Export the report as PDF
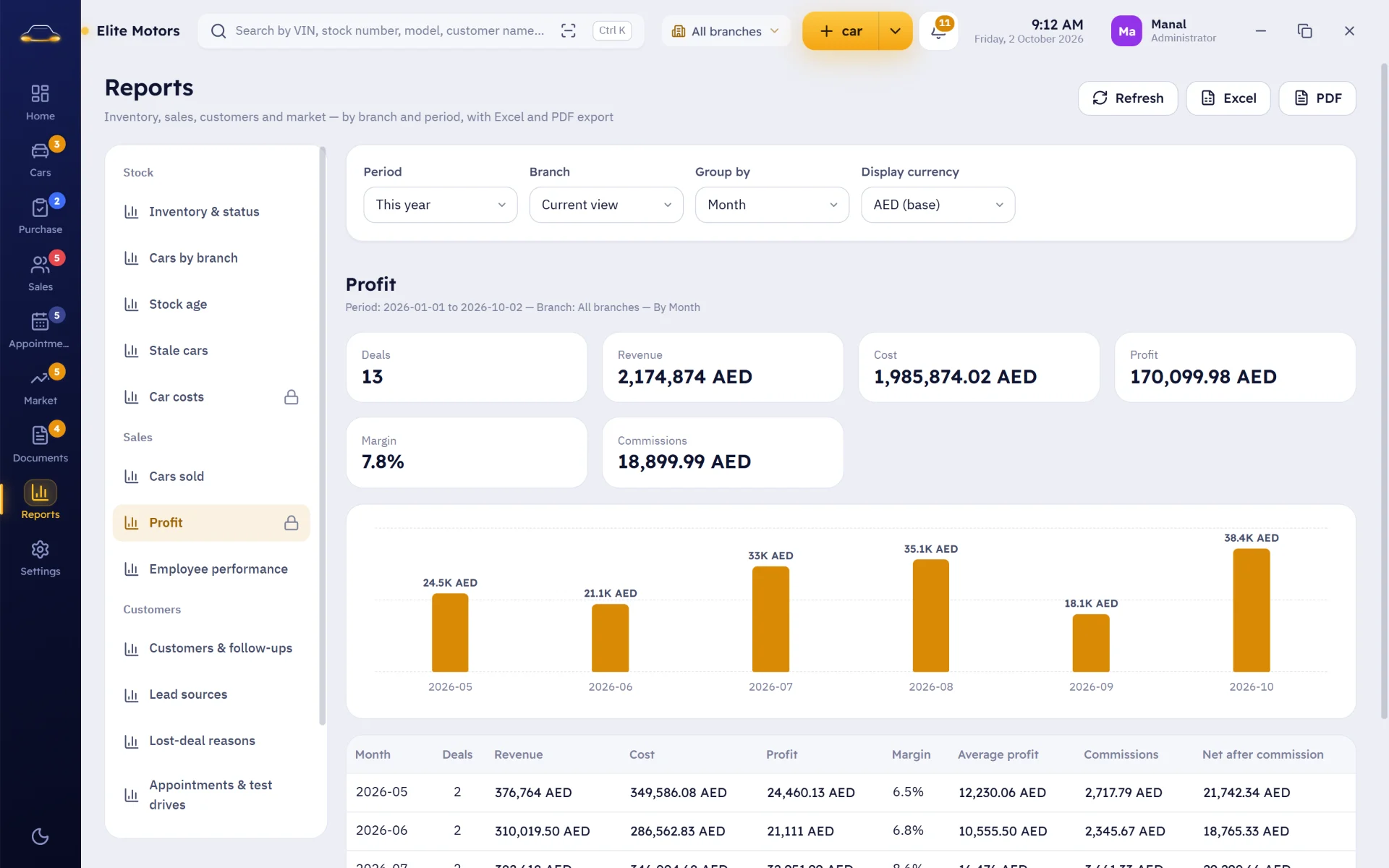 (1317, 98)
